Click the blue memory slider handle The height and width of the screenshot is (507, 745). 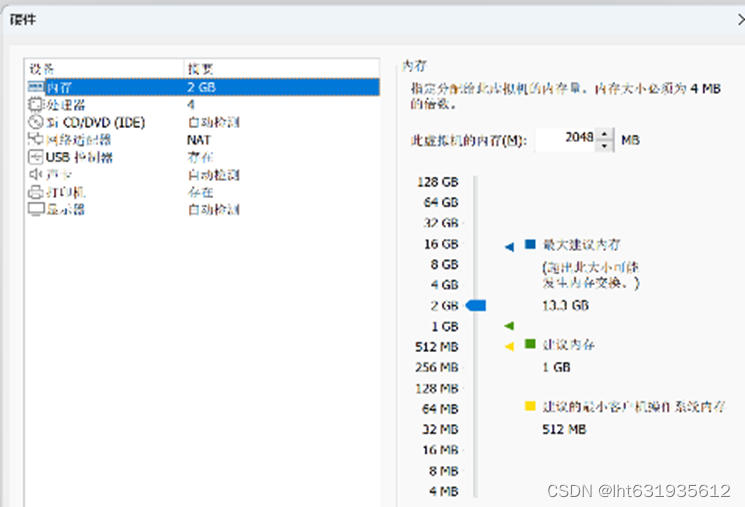tap(476, 306)
